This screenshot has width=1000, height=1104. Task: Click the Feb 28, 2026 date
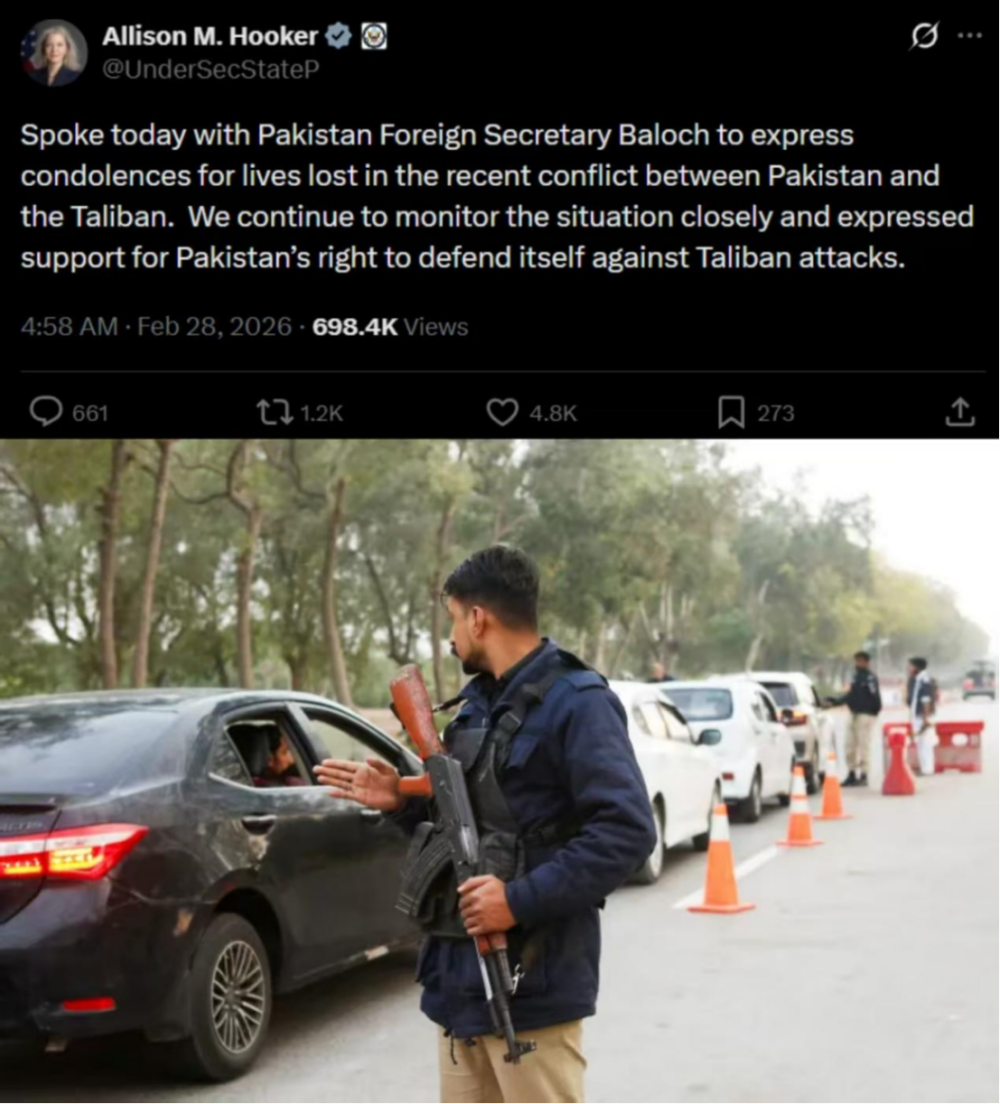pos(214,327)
